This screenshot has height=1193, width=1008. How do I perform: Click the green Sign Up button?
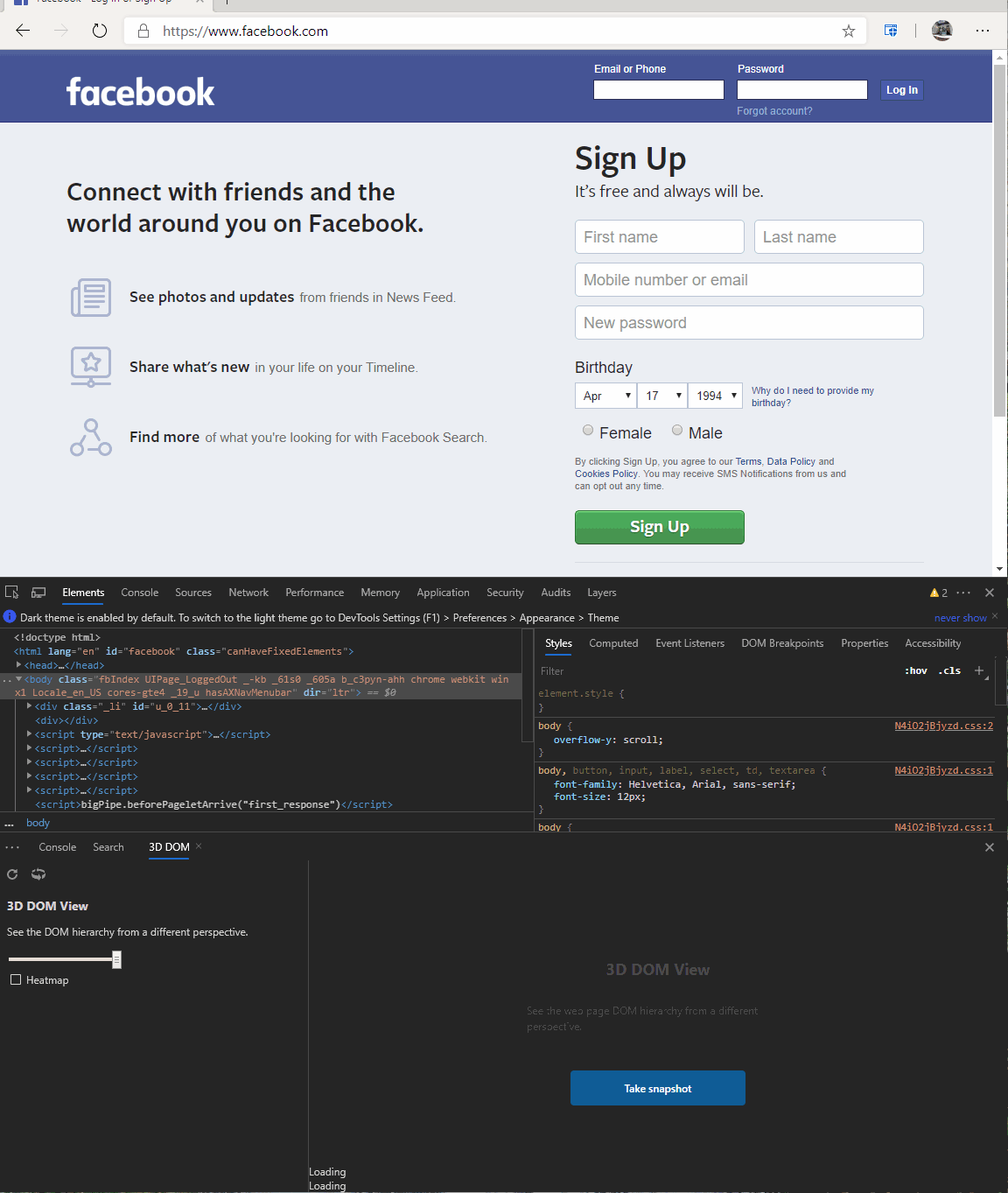click(660, 527)
